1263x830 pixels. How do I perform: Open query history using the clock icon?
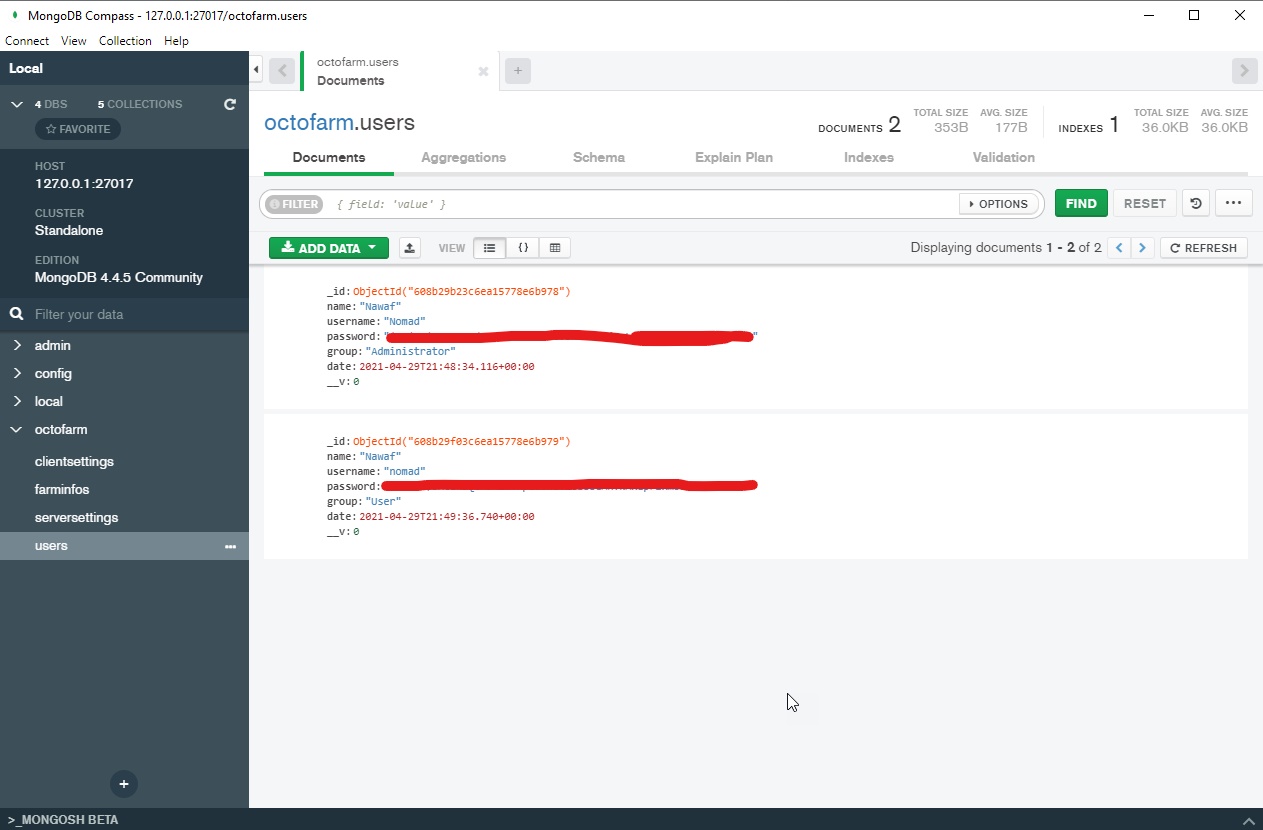click(1195, 203)
